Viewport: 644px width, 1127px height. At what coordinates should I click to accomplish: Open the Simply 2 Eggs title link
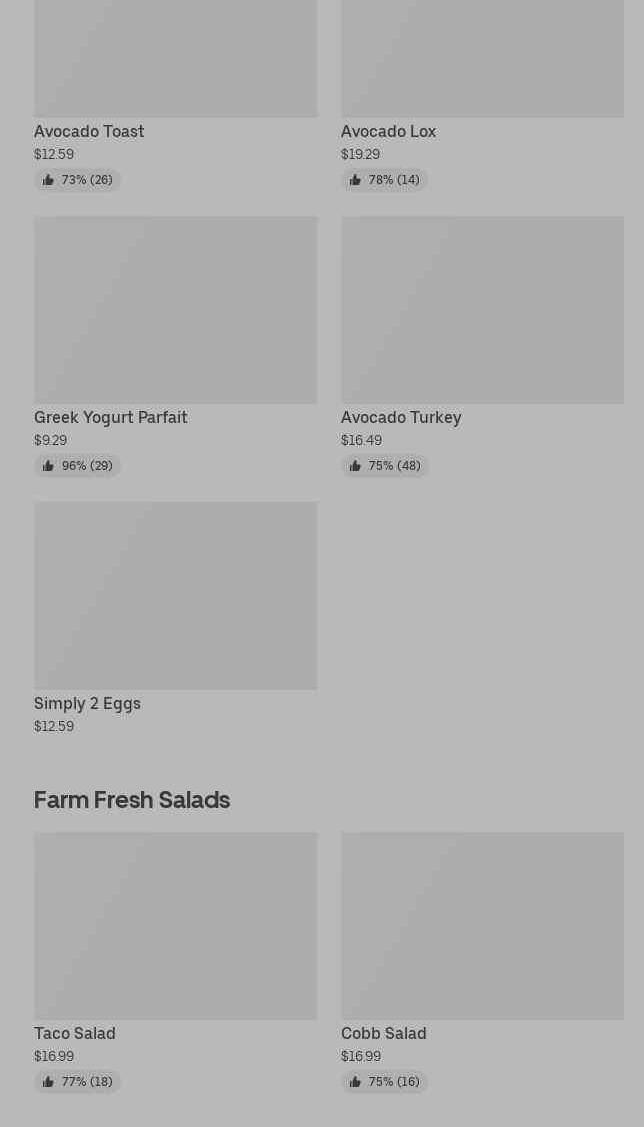click(x=87, y=703)
